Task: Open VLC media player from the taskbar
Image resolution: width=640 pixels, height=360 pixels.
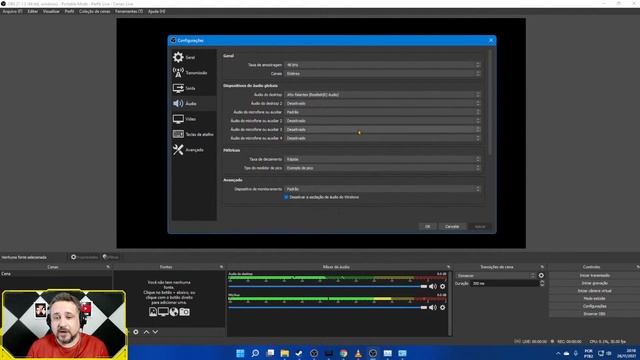Action: (x=358, y=353)
